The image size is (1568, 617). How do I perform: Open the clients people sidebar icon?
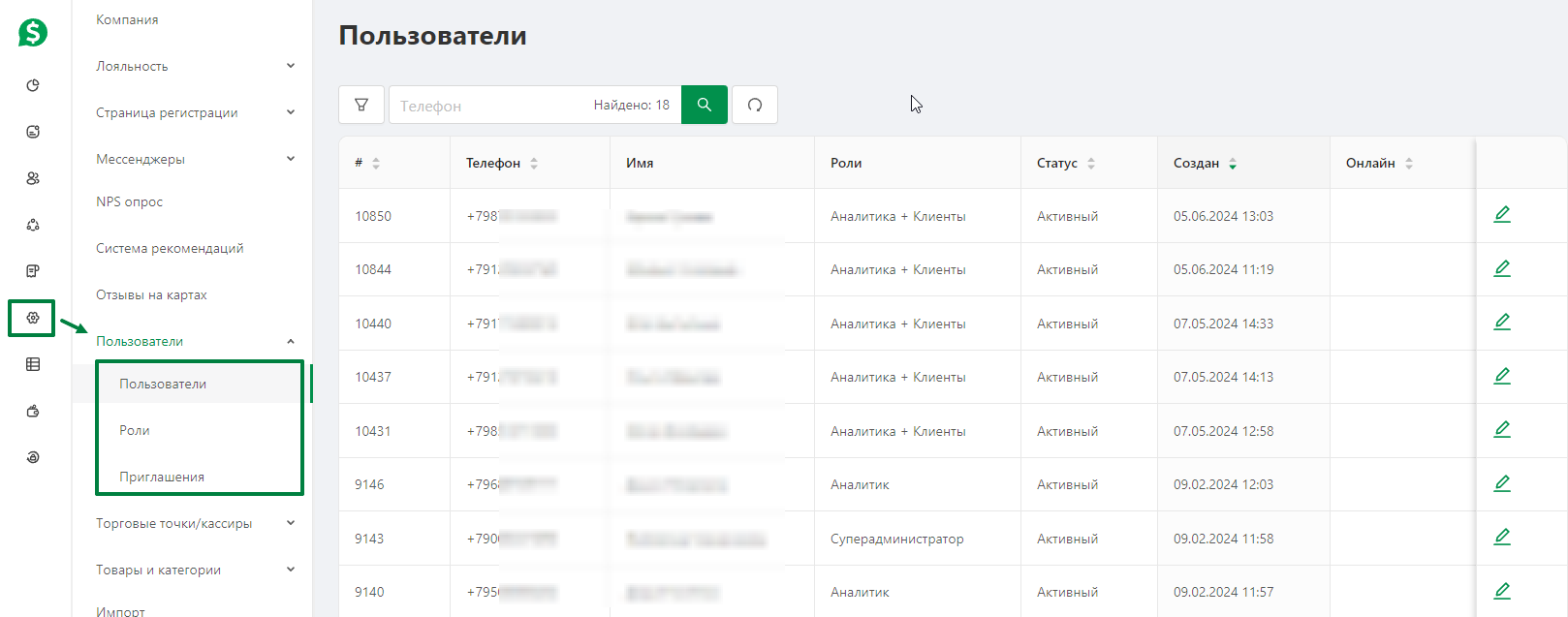[x=33, y=178]
